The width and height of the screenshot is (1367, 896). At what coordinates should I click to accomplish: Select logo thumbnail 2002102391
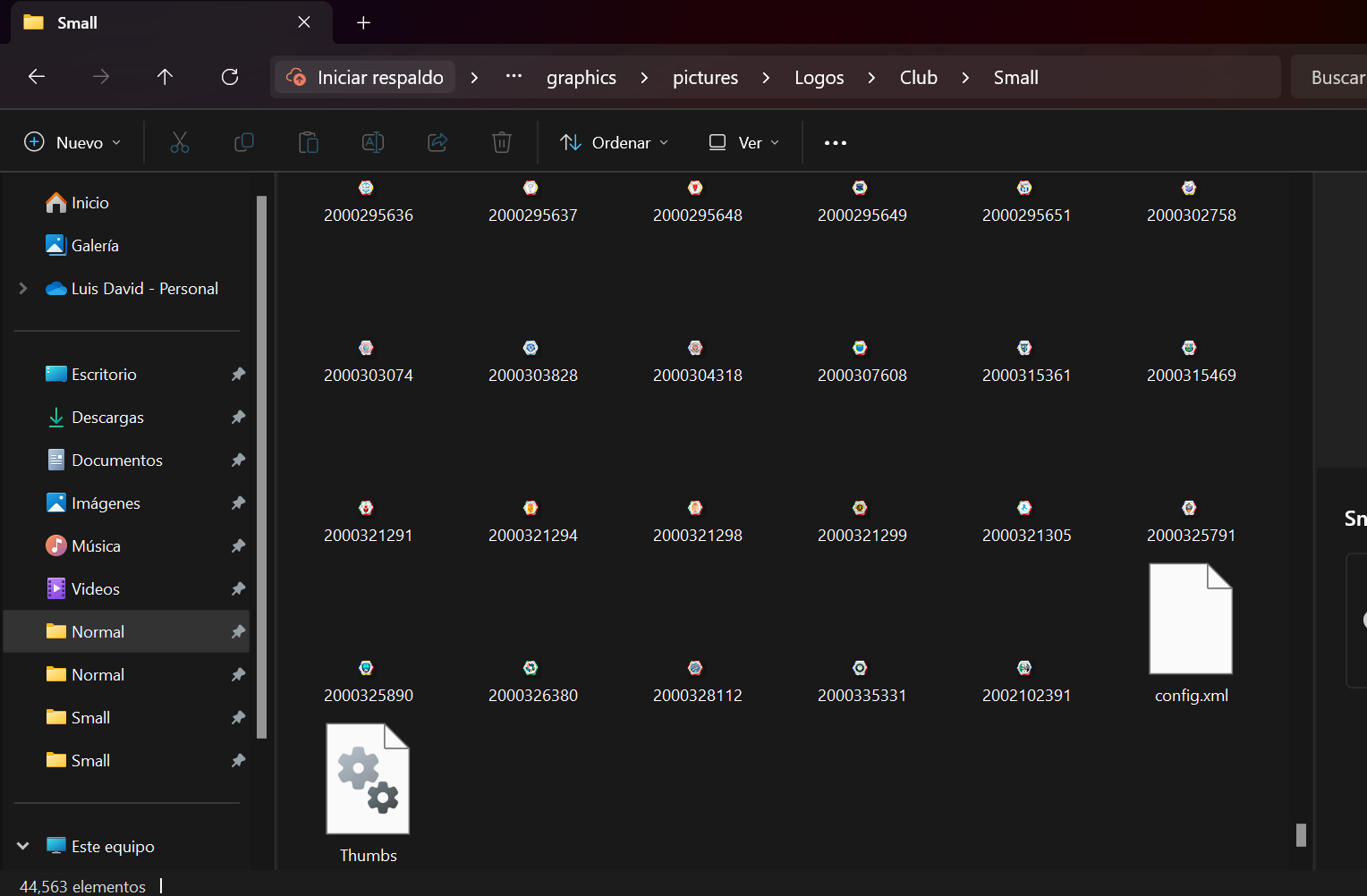click(x=1024, y=668)
